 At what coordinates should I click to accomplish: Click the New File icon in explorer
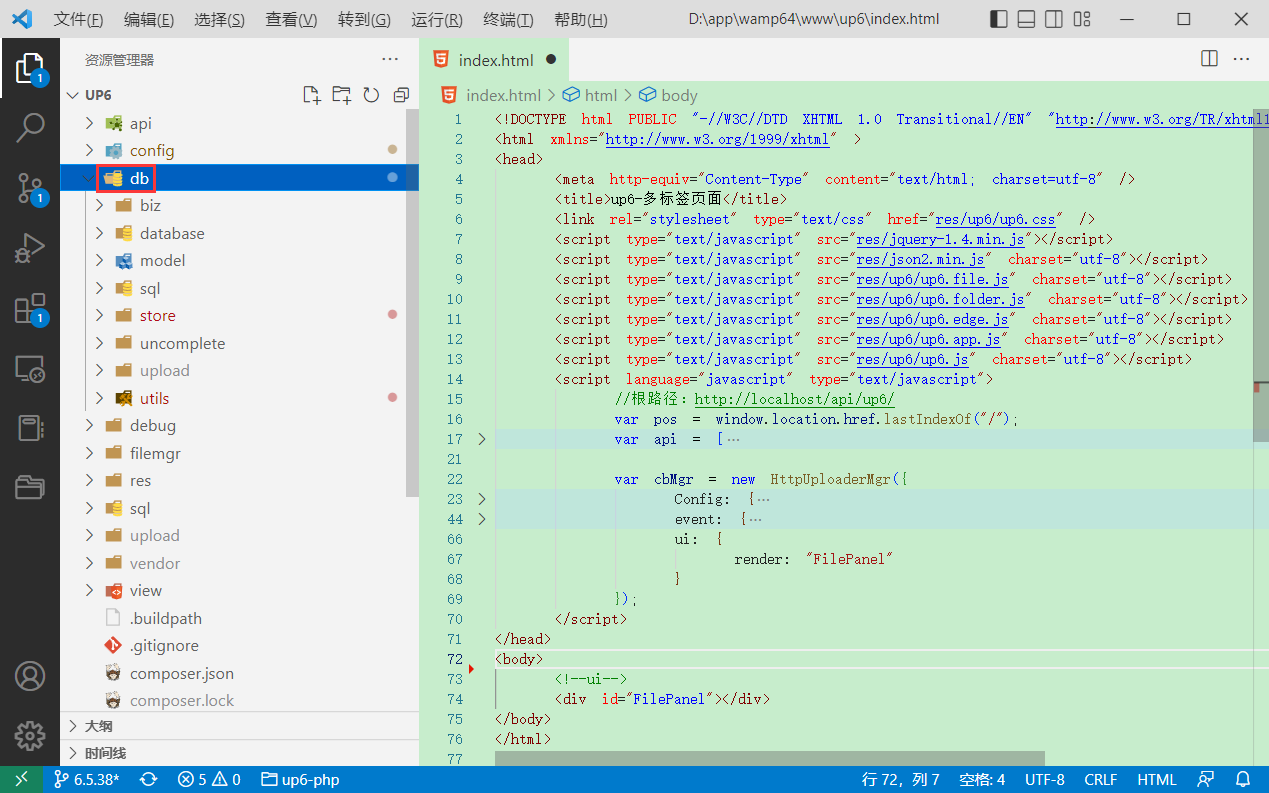[x=312, y=95]
